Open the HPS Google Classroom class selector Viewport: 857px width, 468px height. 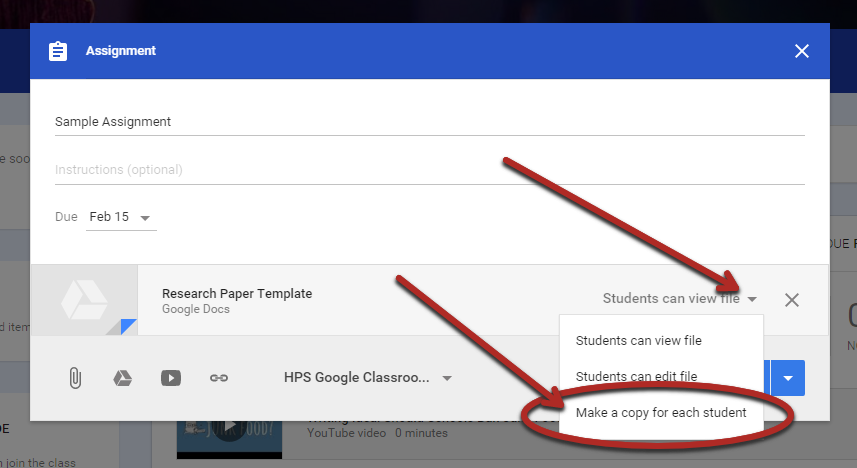367,378
